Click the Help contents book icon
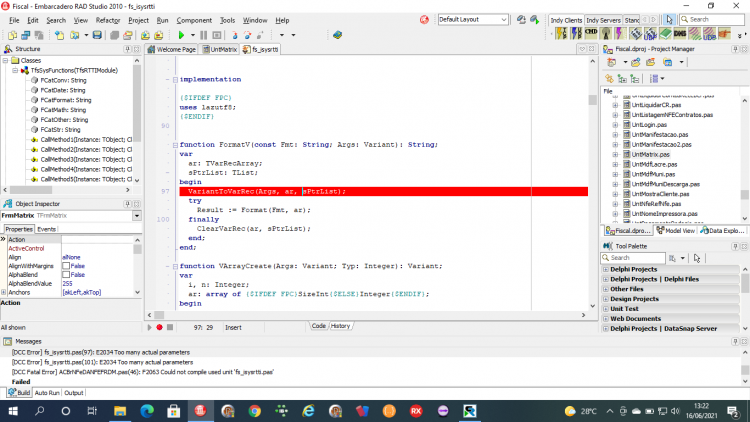 pos(338,35)
